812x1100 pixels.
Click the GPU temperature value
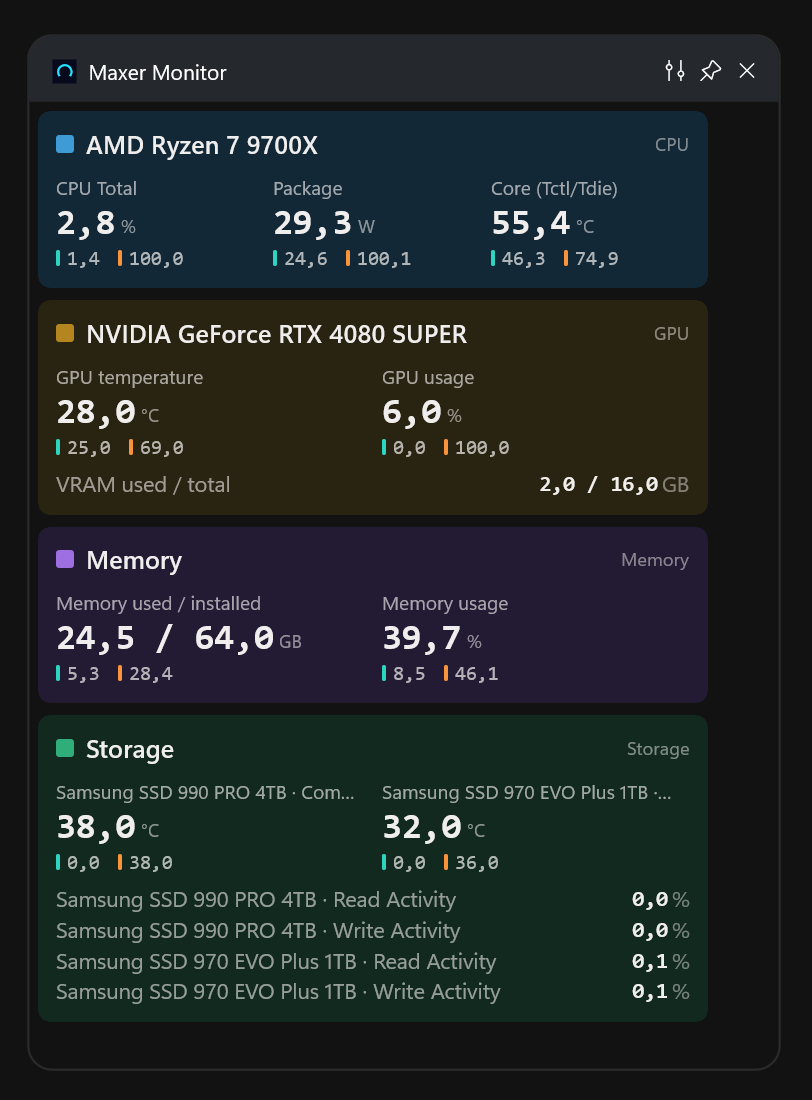click(x=107, y=412)
